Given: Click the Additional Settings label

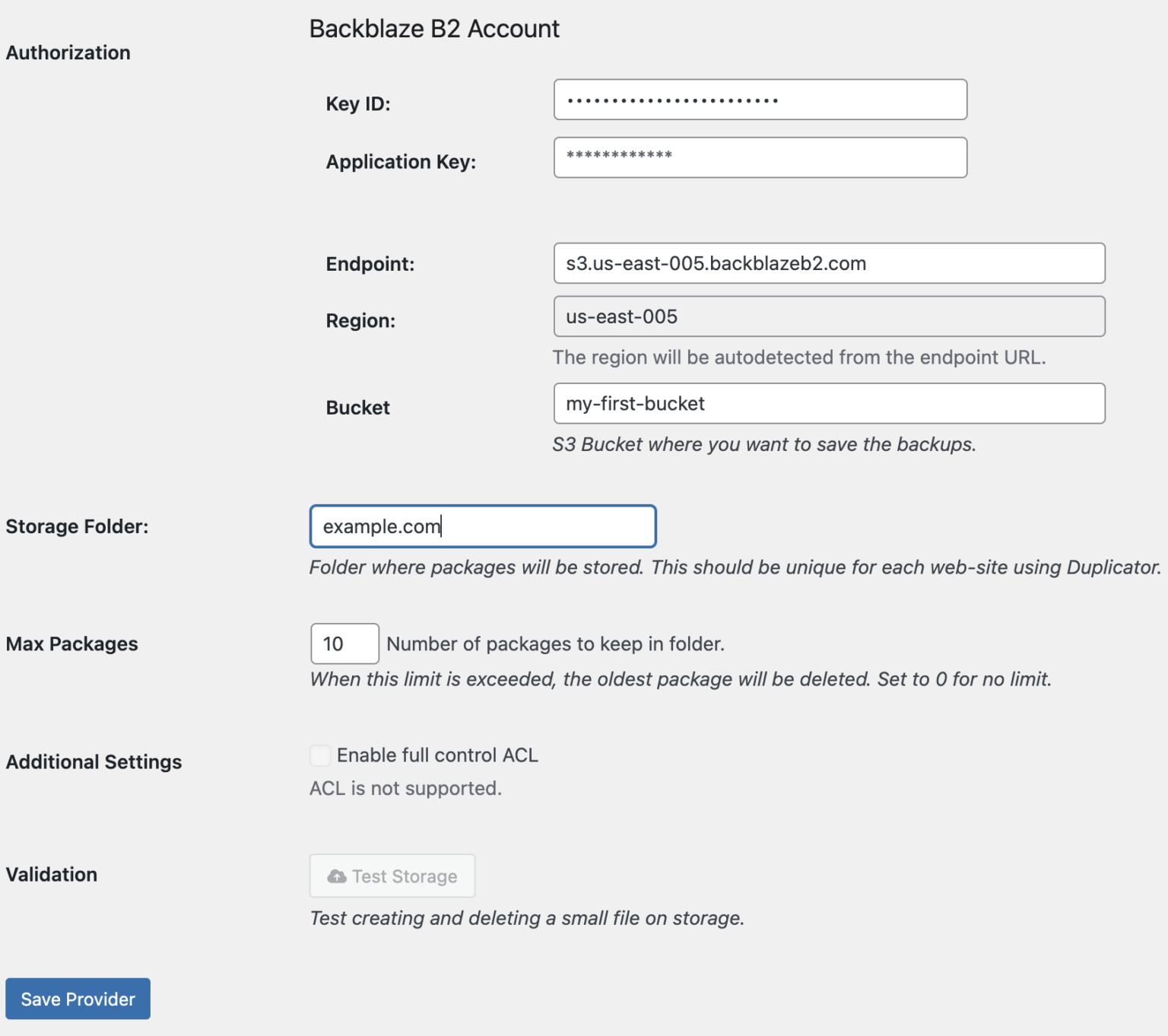Looking at the screenshot, I should pos(94,761).
